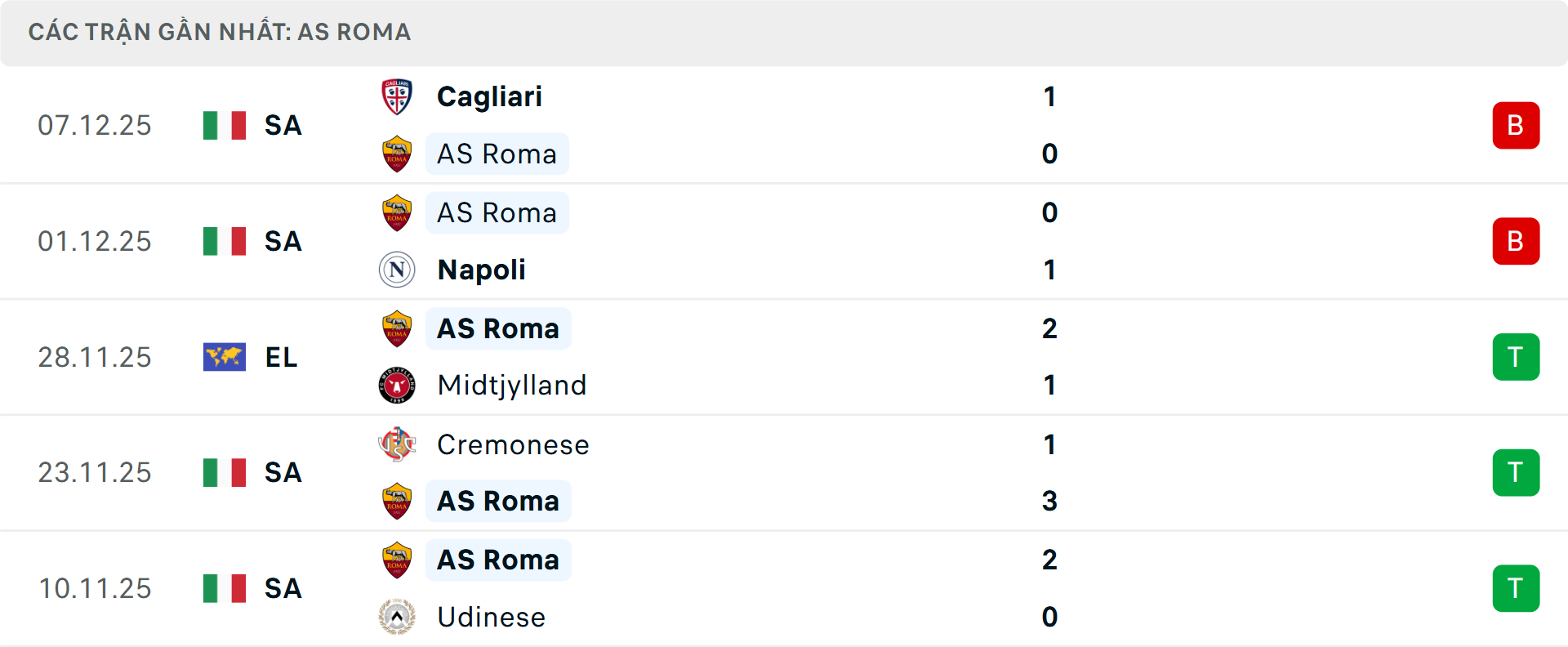
Task: Click the header CÁC TRẬN GẦN NHẤT: AS ROMA
Action: tap(219, 32)
